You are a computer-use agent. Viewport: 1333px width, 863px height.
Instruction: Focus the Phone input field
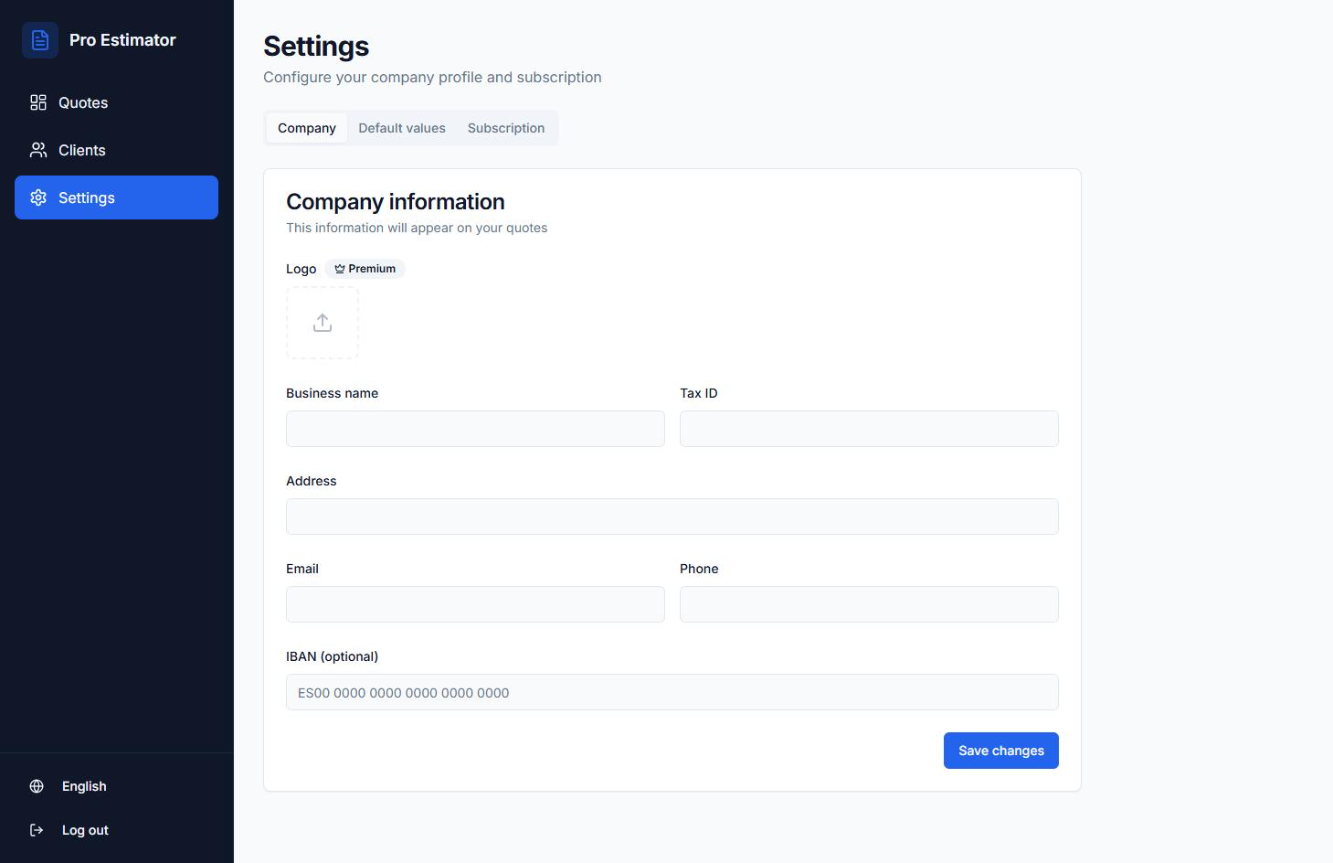pos(869,605)
